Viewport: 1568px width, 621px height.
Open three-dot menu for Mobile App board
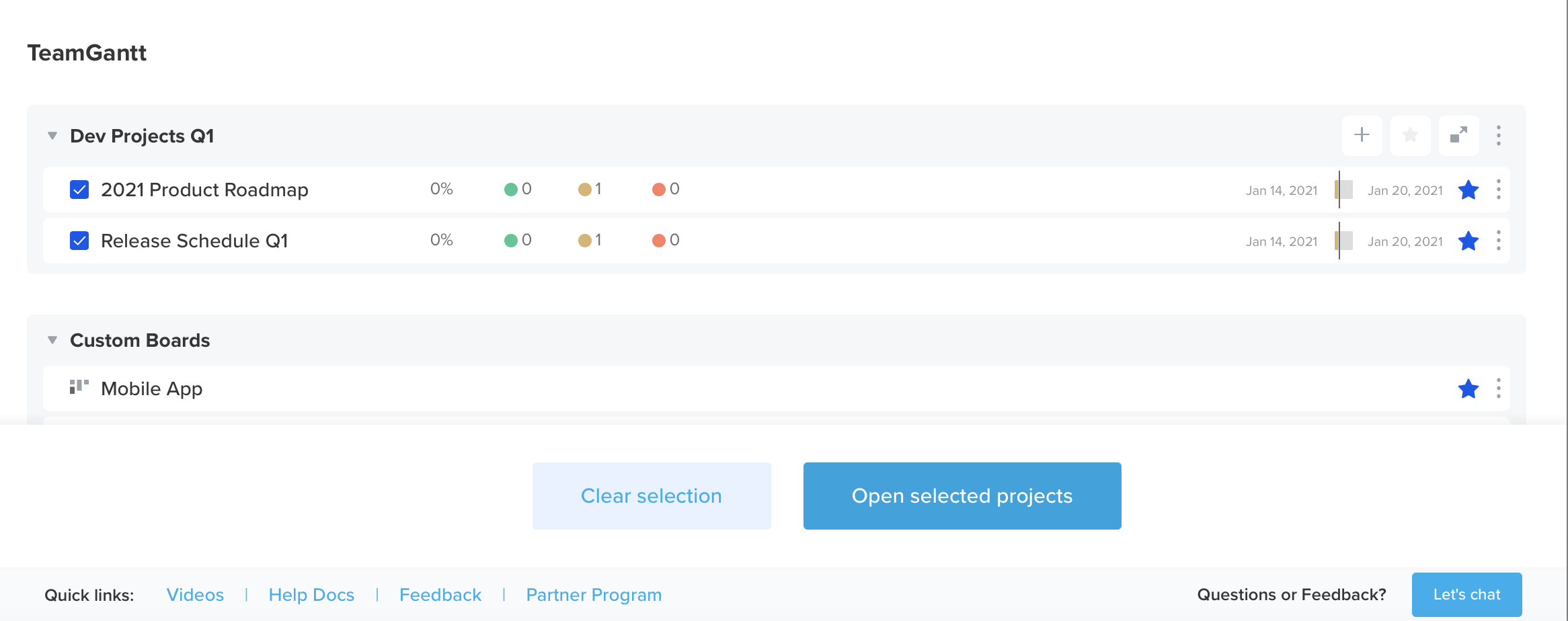pos(1498,388)
